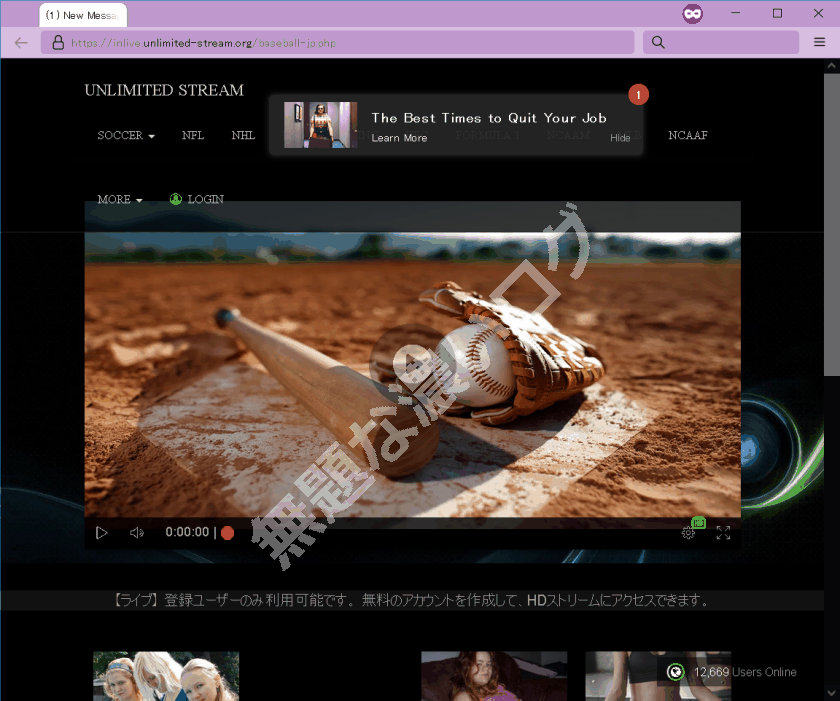840x701 pixels.
Task: Click the browser back arrow
Action: 21,43
